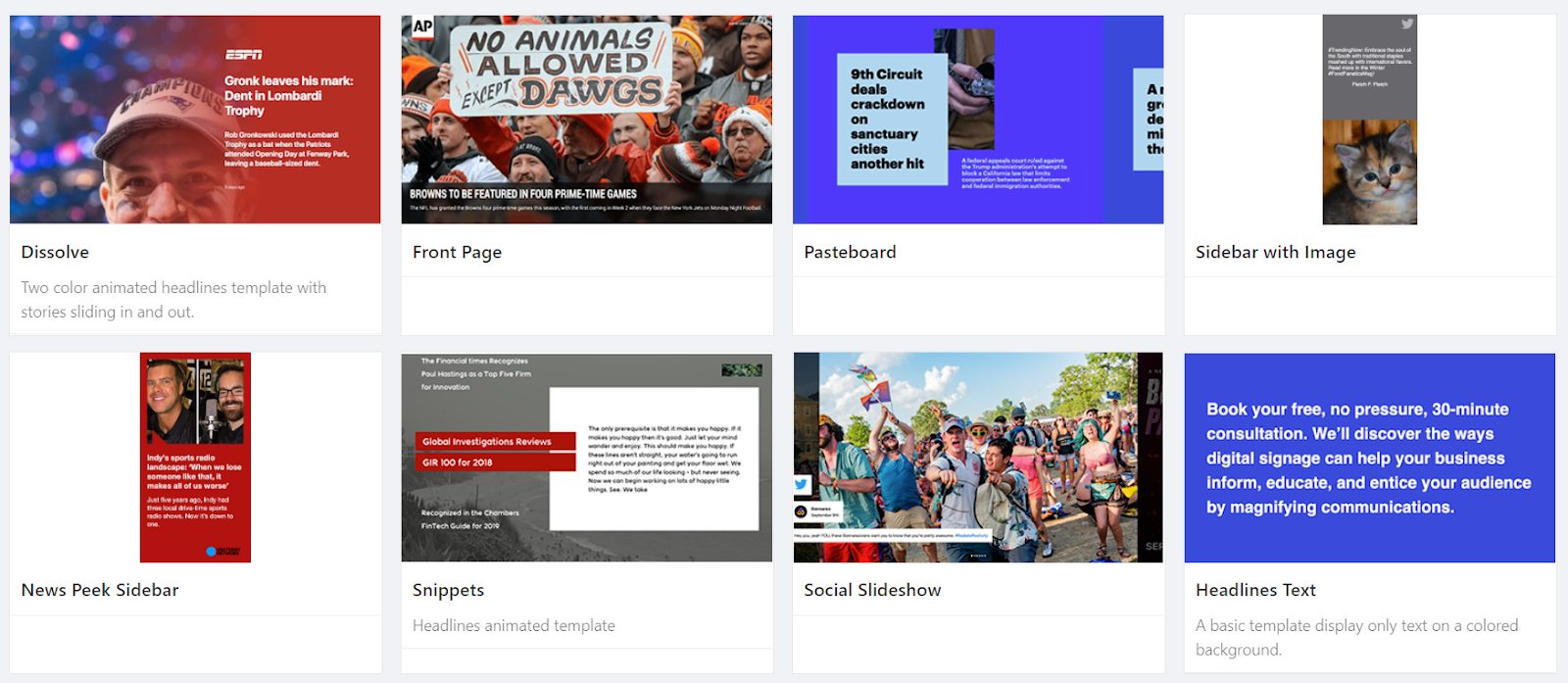
Task: Click the AP logo in Front Page thumbnail
Action: [422, 26]
